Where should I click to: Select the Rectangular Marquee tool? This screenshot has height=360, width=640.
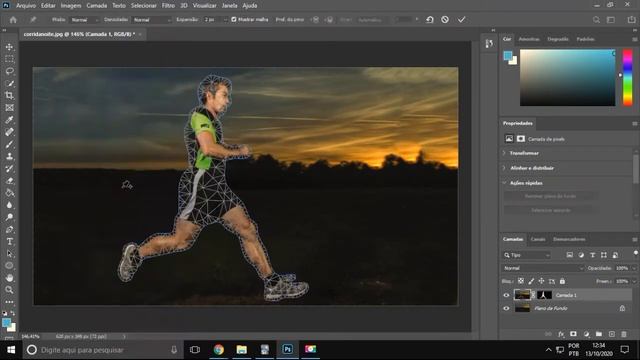[x=9, y=59]
